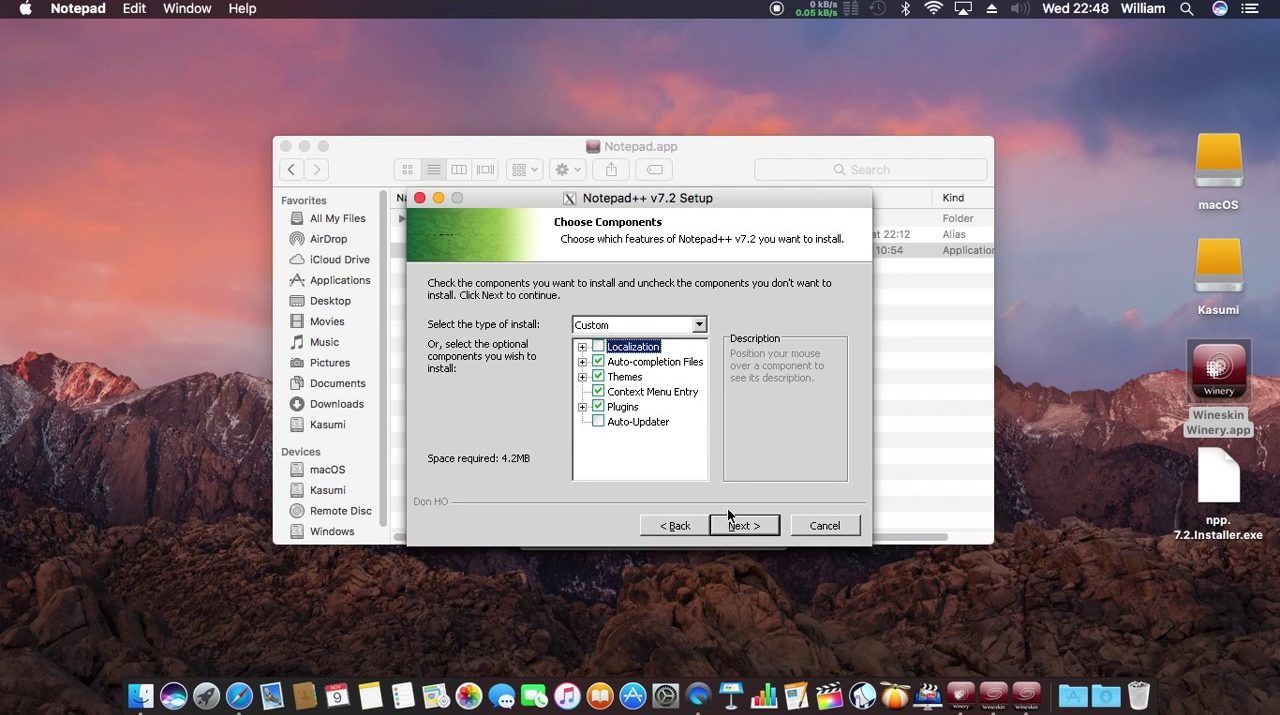Switch Finder to icon view
The image size is (1280, 715).
coord(407,170)
